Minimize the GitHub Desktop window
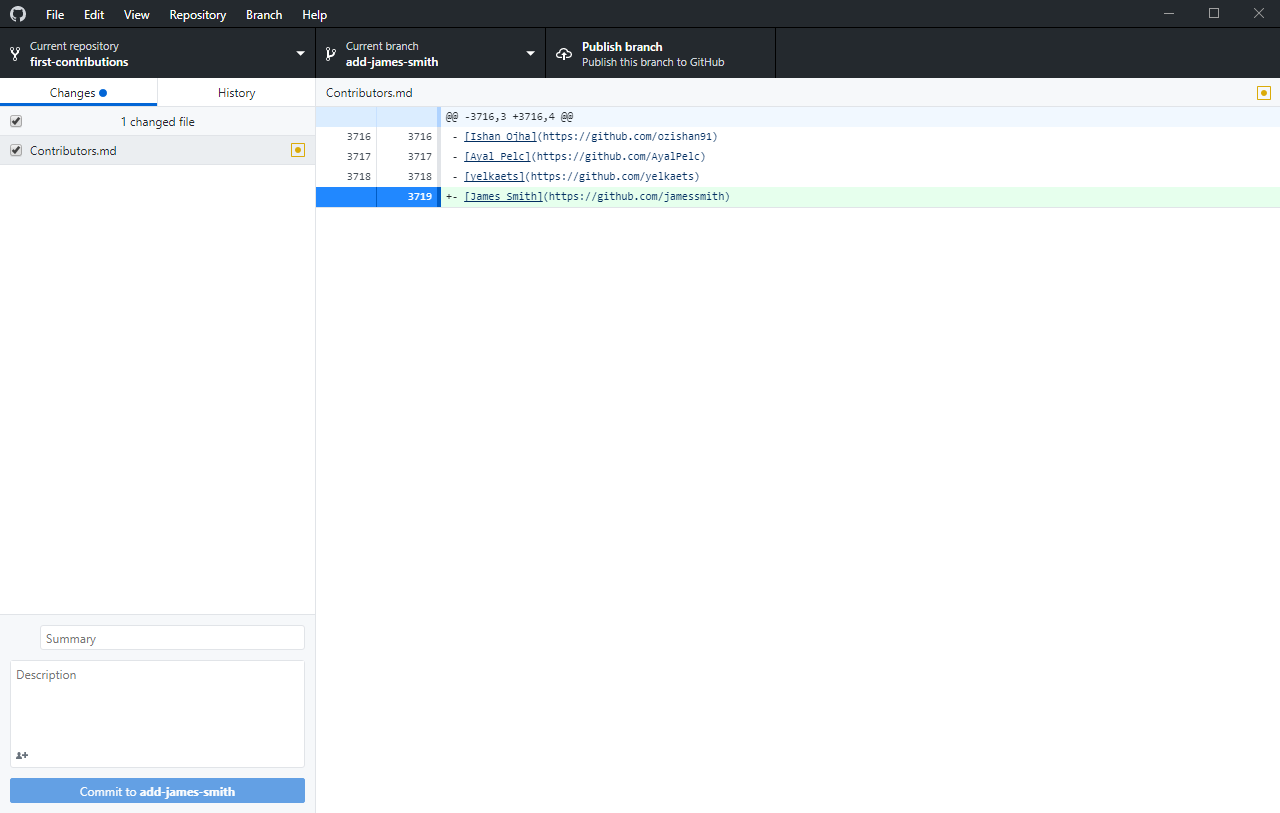1280x813 pixels. 1168,14
